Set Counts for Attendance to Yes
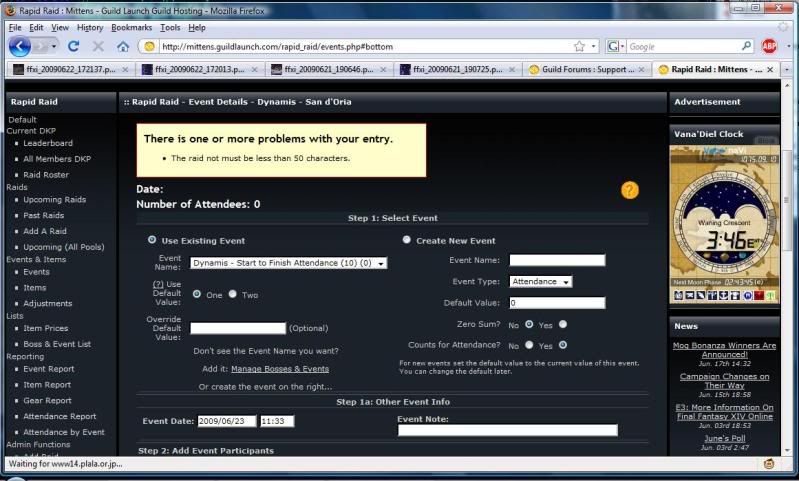This screenshot has width=799, height=481. pyautogui.click(x=563, y=345)
